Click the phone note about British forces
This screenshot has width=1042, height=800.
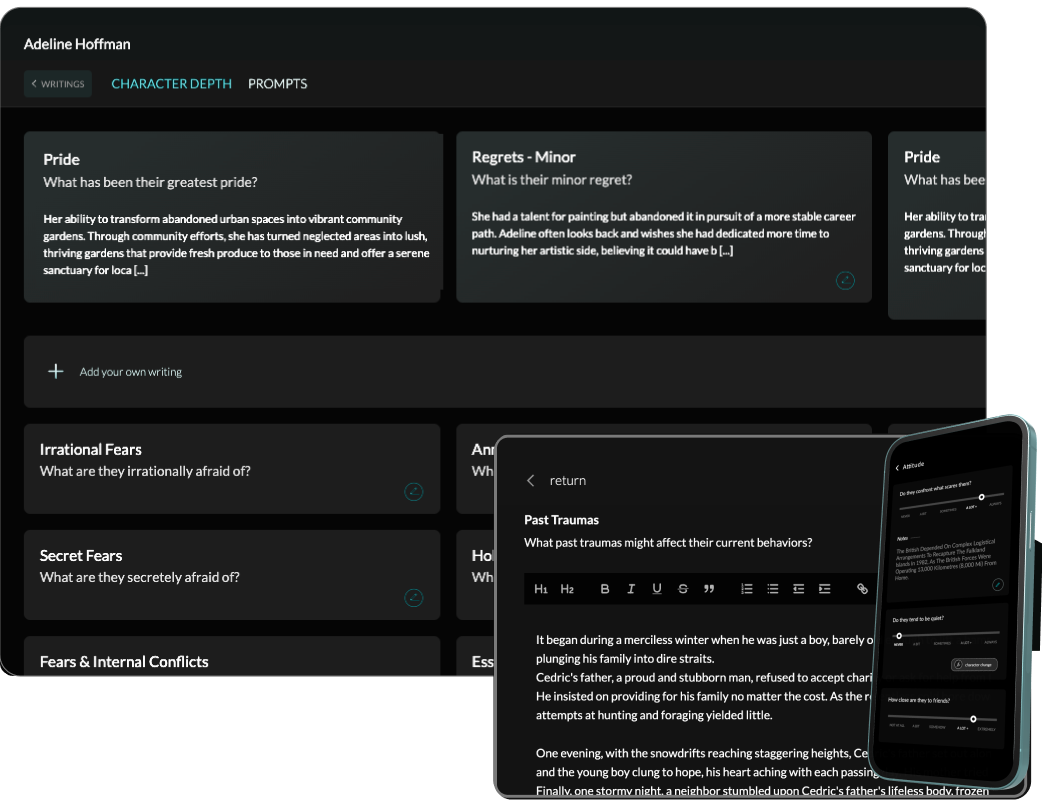(946, 559)
